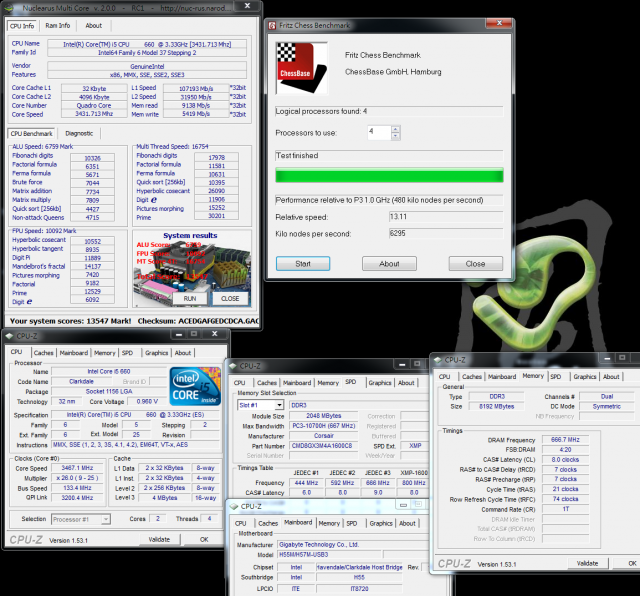Image resolution: width=640 pixels, height=596 pixels.
Task: Click the Logical processors found field
Action: coord(389,111)
